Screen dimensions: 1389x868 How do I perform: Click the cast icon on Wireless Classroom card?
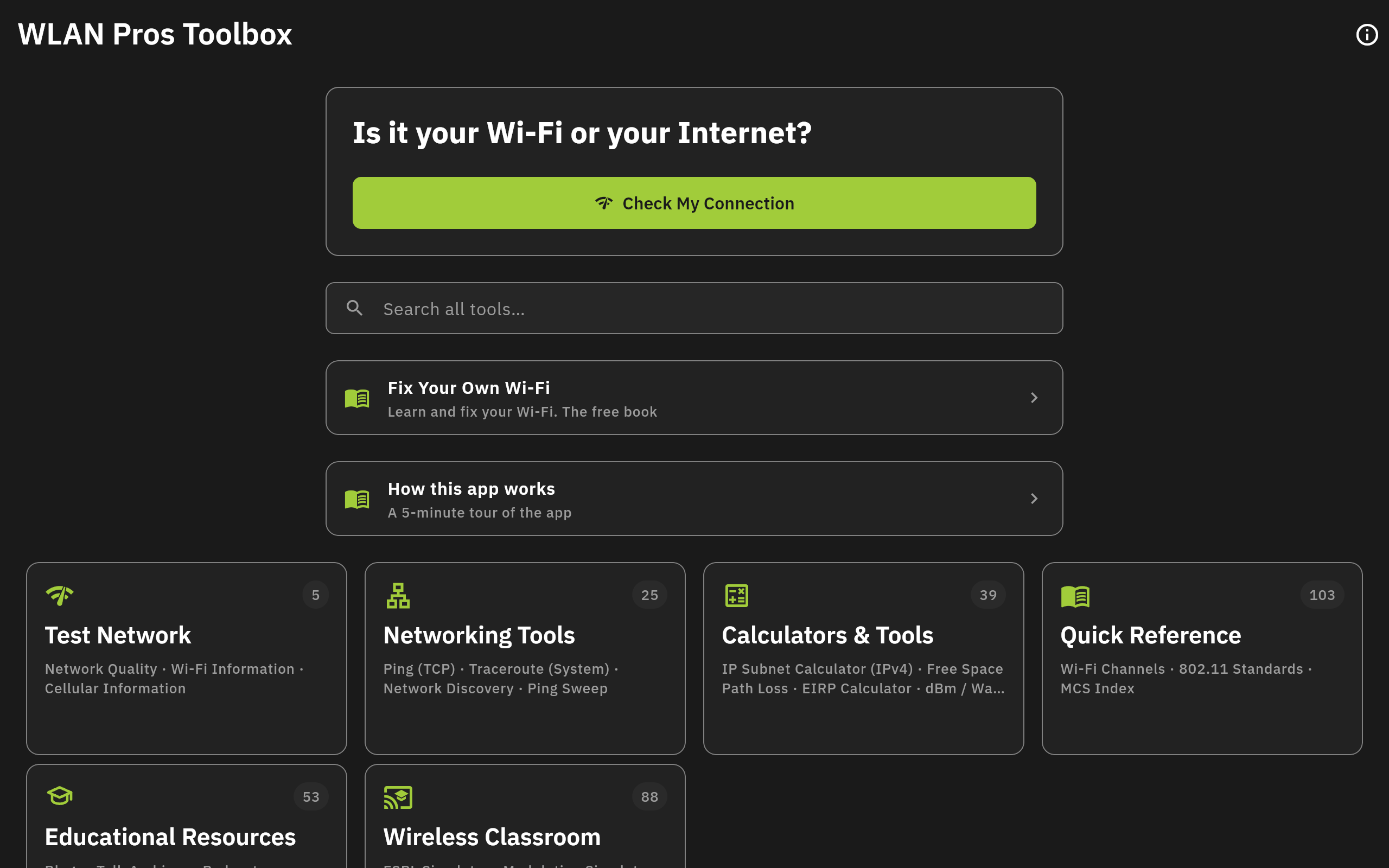pos(398,797)
